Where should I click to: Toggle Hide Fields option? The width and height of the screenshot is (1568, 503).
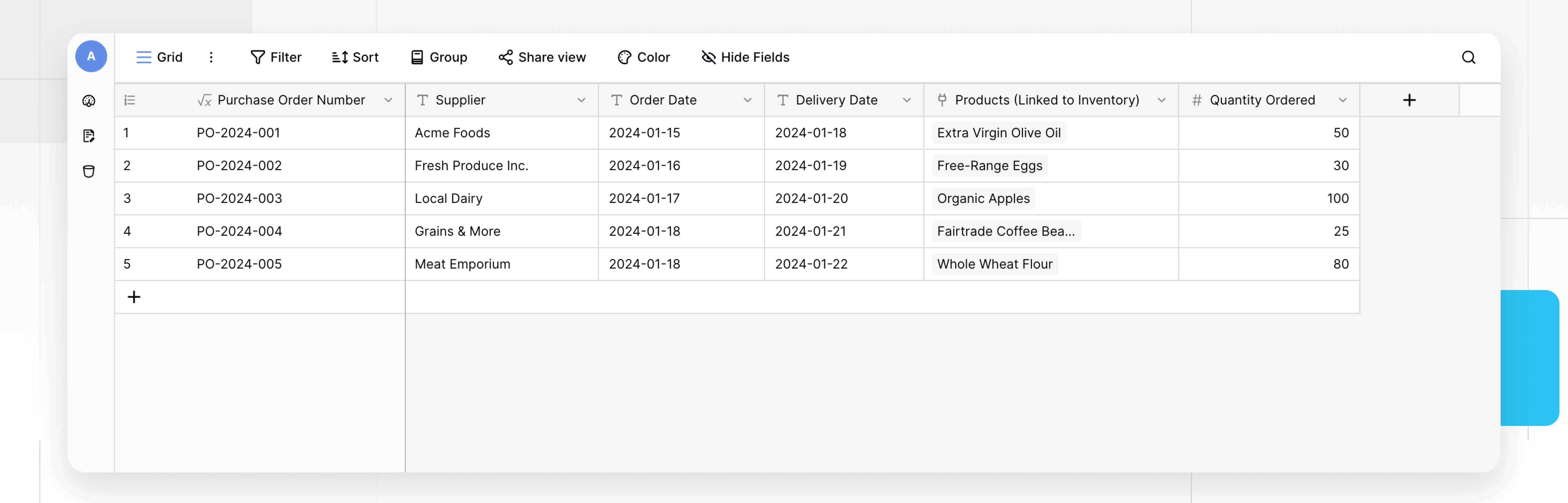pyautogui.click(x=745, y=57)
